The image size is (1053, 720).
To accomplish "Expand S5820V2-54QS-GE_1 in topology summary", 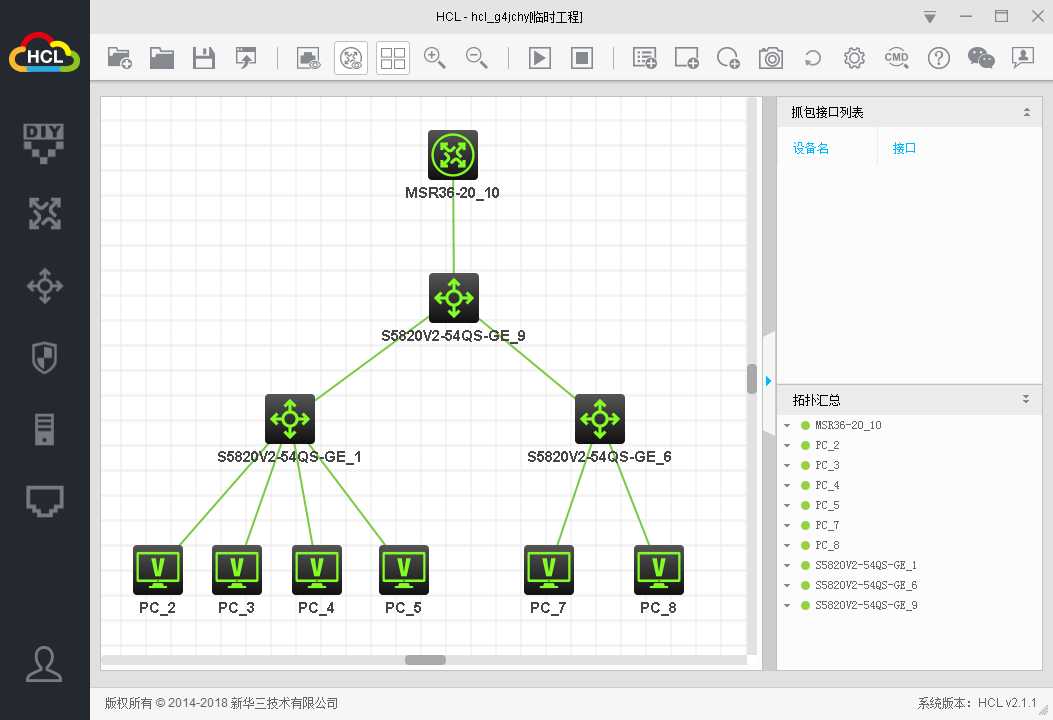I will pyautogui.click(x=787, y=566).
